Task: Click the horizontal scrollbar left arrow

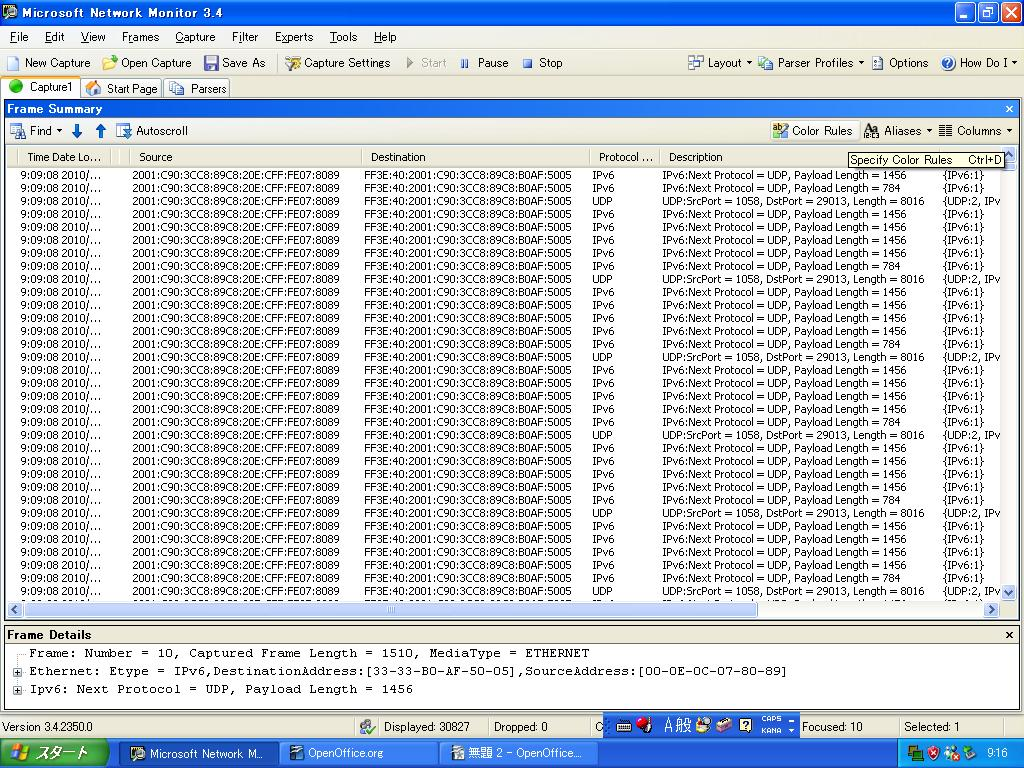Action: [x=14, y=609]
